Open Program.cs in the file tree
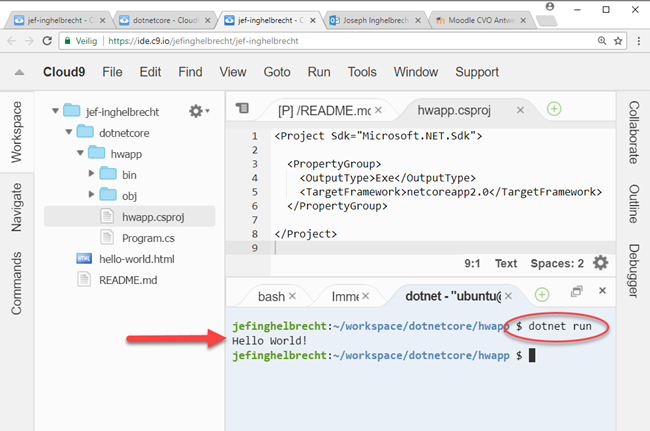This screenshot has height=431, width=650. point(148,237)
